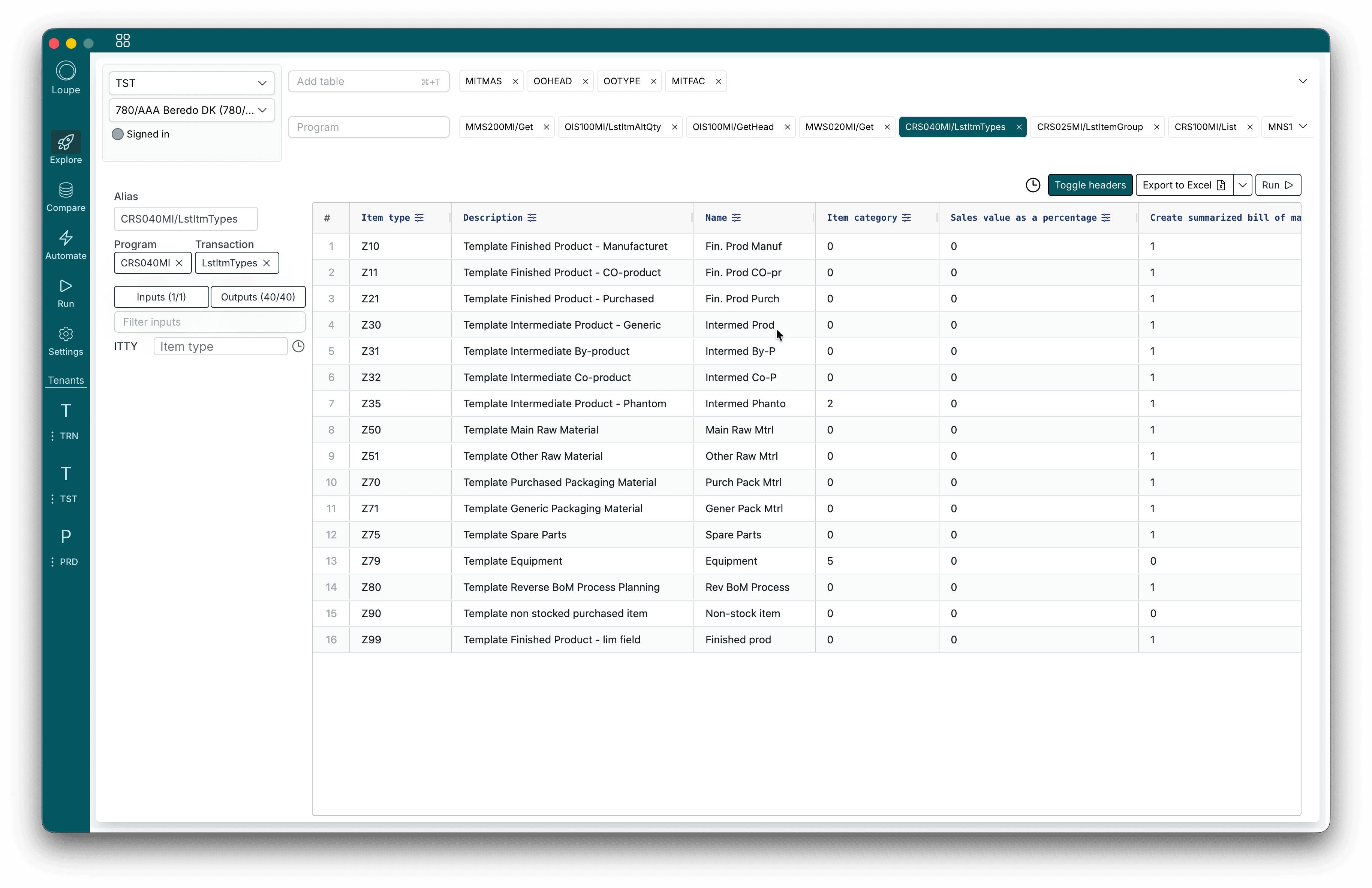Switch to the Inputs (1/1) view
The image size is (1372, 888).
pos(162,297)
